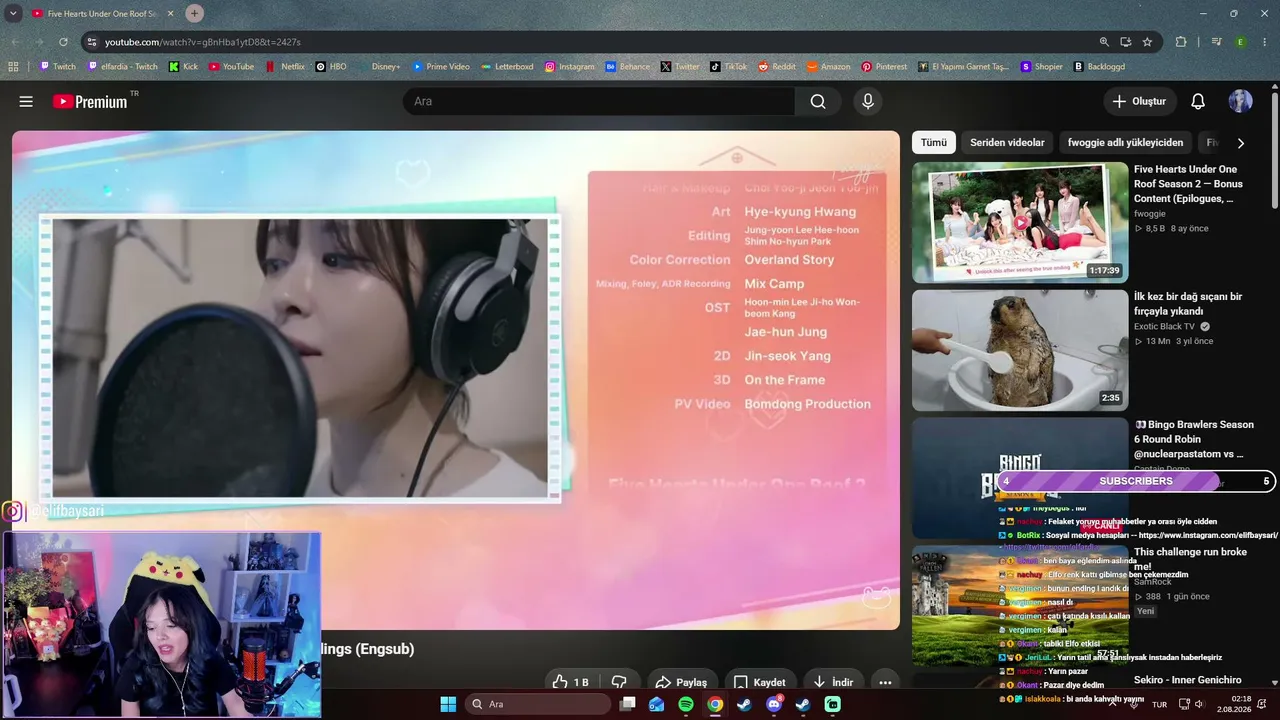The width and height of the screenshot is (1280, 720).
Task: Like the video with thumbs up
Action: pyautogui.click(x=571, y=682)
